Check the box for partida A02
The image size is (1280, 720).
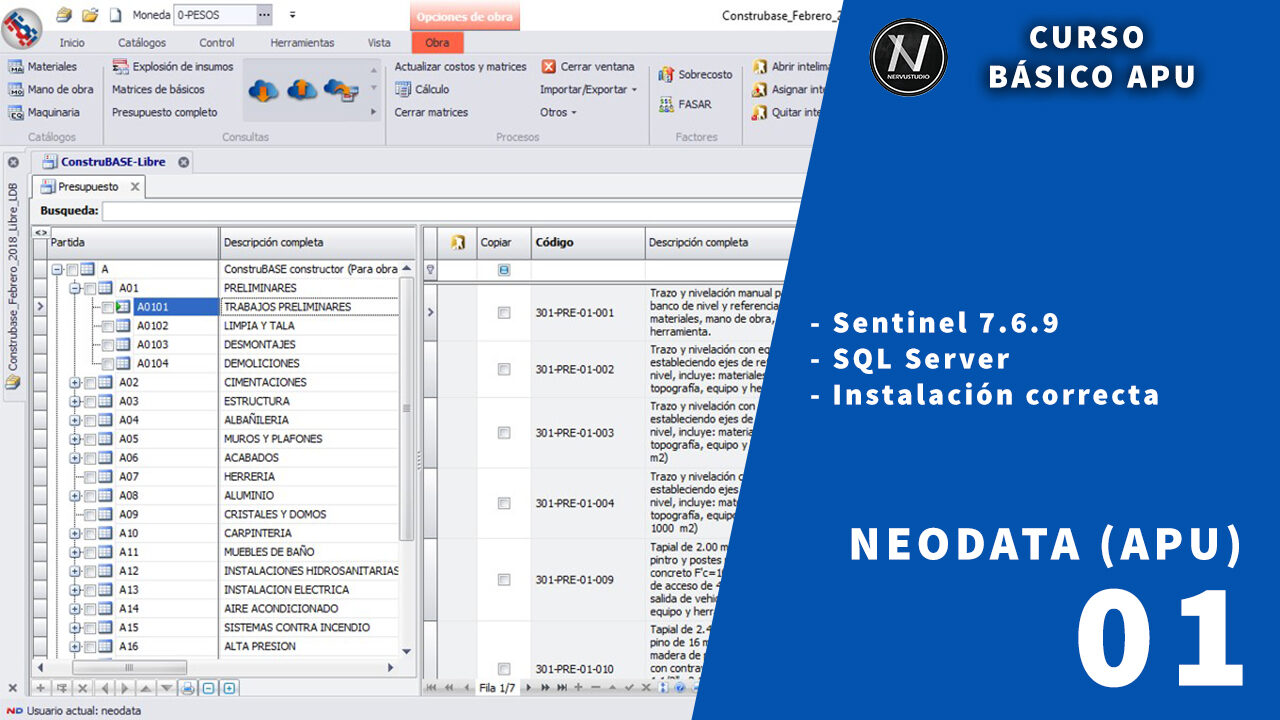point(90,382)
